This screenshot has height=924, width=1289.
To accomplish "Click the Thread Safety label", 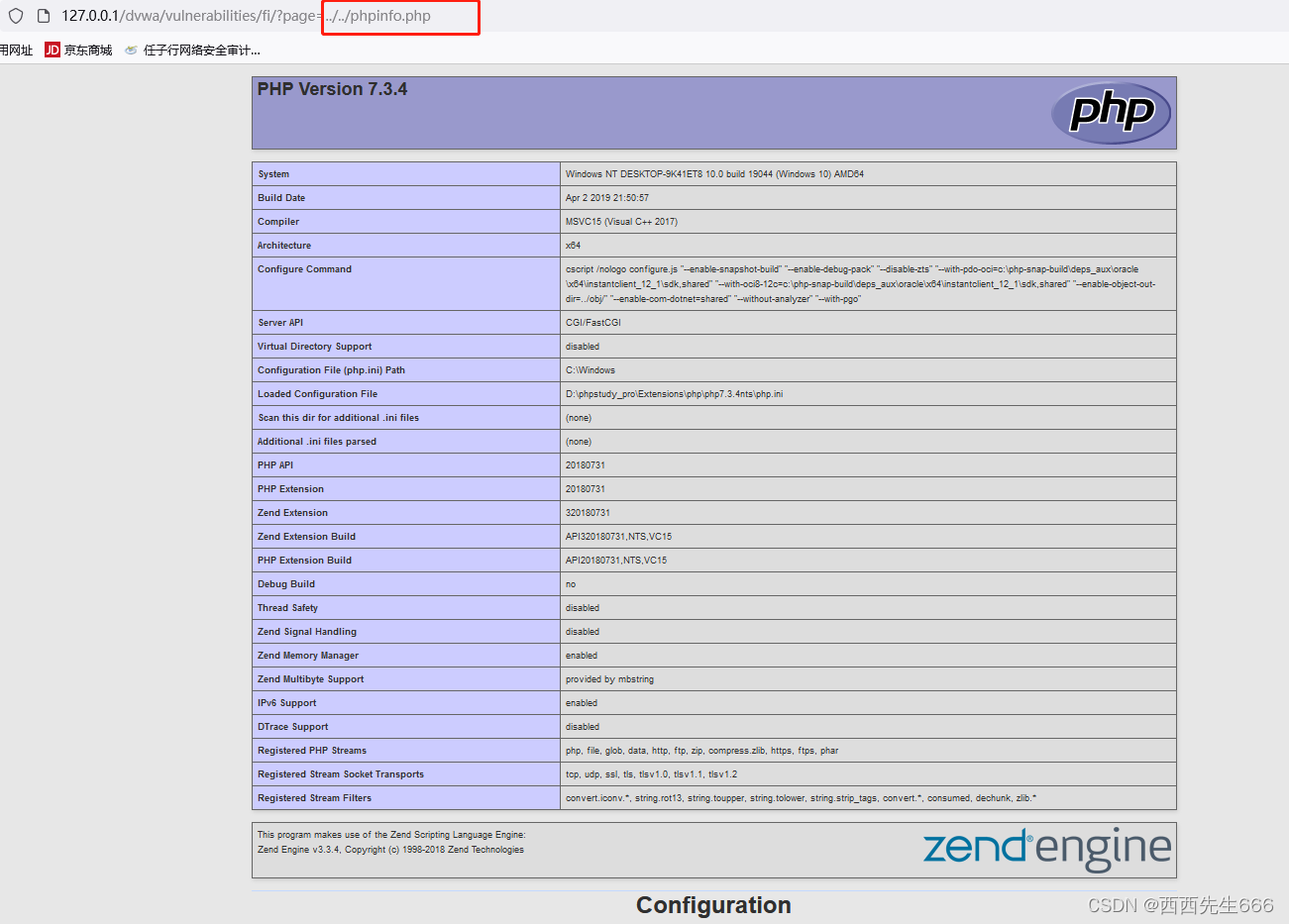I will [x=287, y=608].
